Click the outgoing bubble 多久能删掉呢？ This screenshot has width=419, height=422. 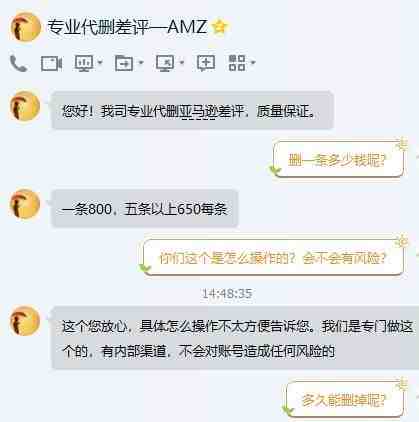pyautogui.click(x=344, y=399)
